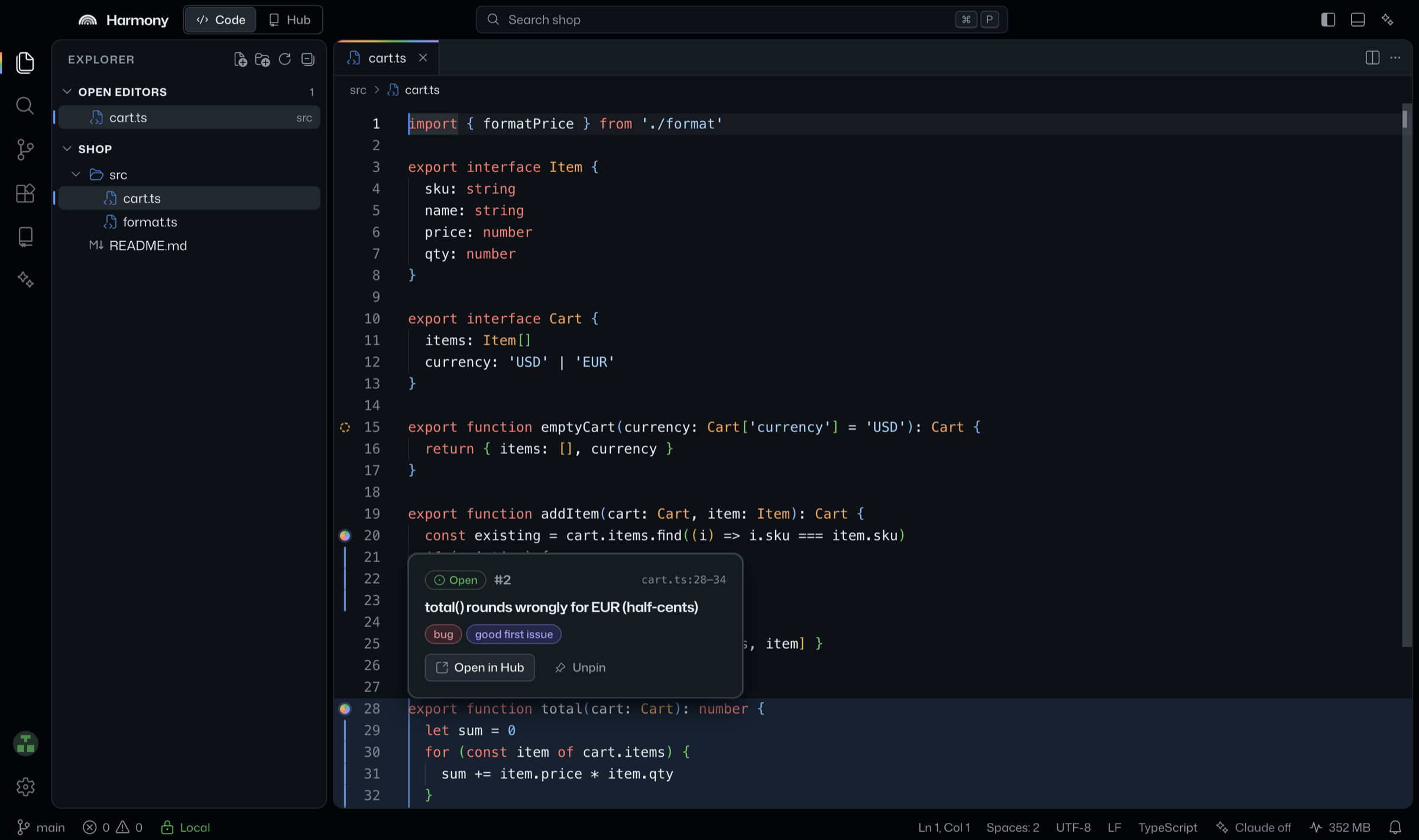Split the editor
This screenshot has width=1419, height=840.
point(1372,57)
